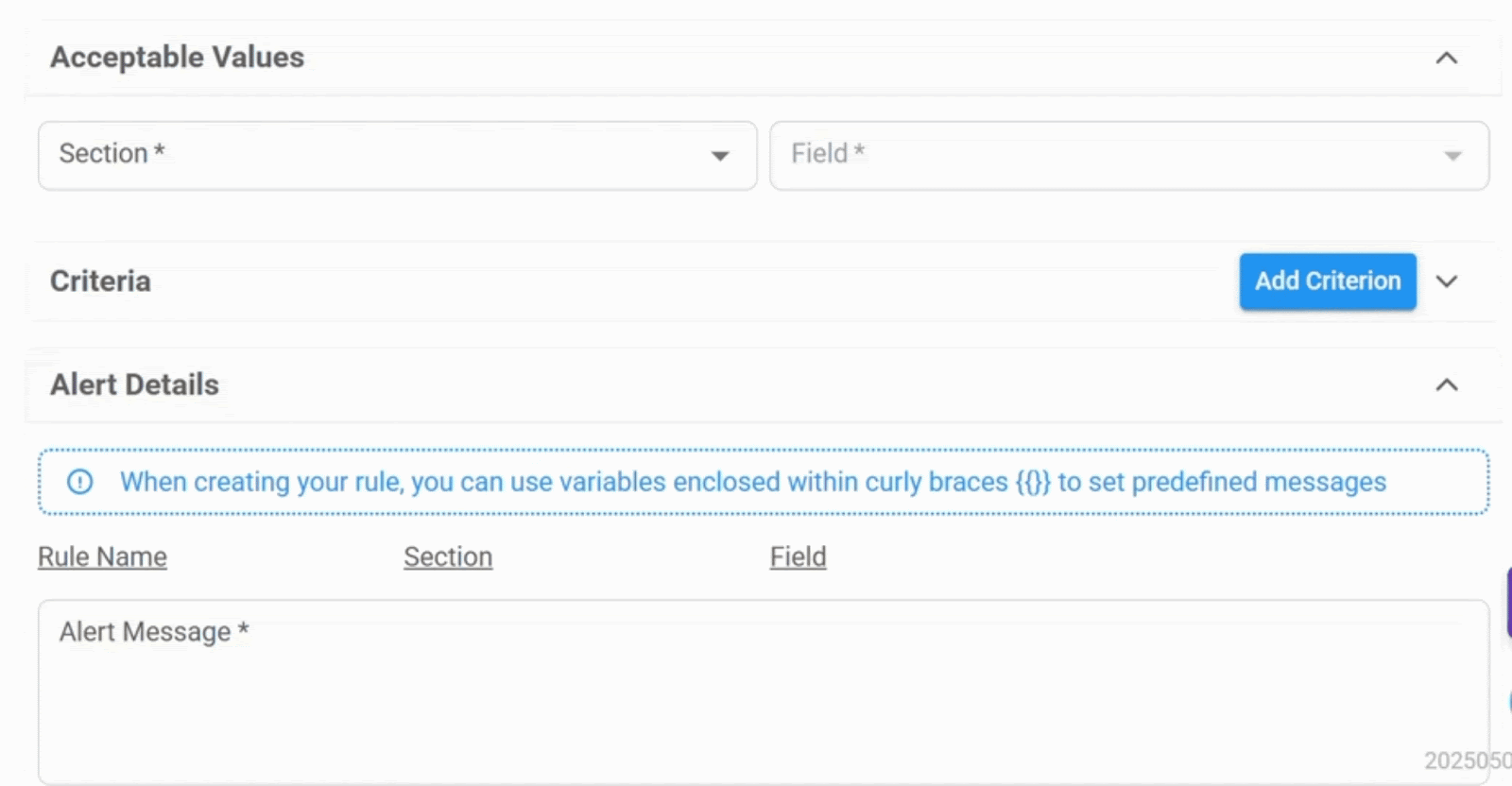Click the curly braces hint banner text
This screenshot has height=786, width=1512.
click(752, 482)
